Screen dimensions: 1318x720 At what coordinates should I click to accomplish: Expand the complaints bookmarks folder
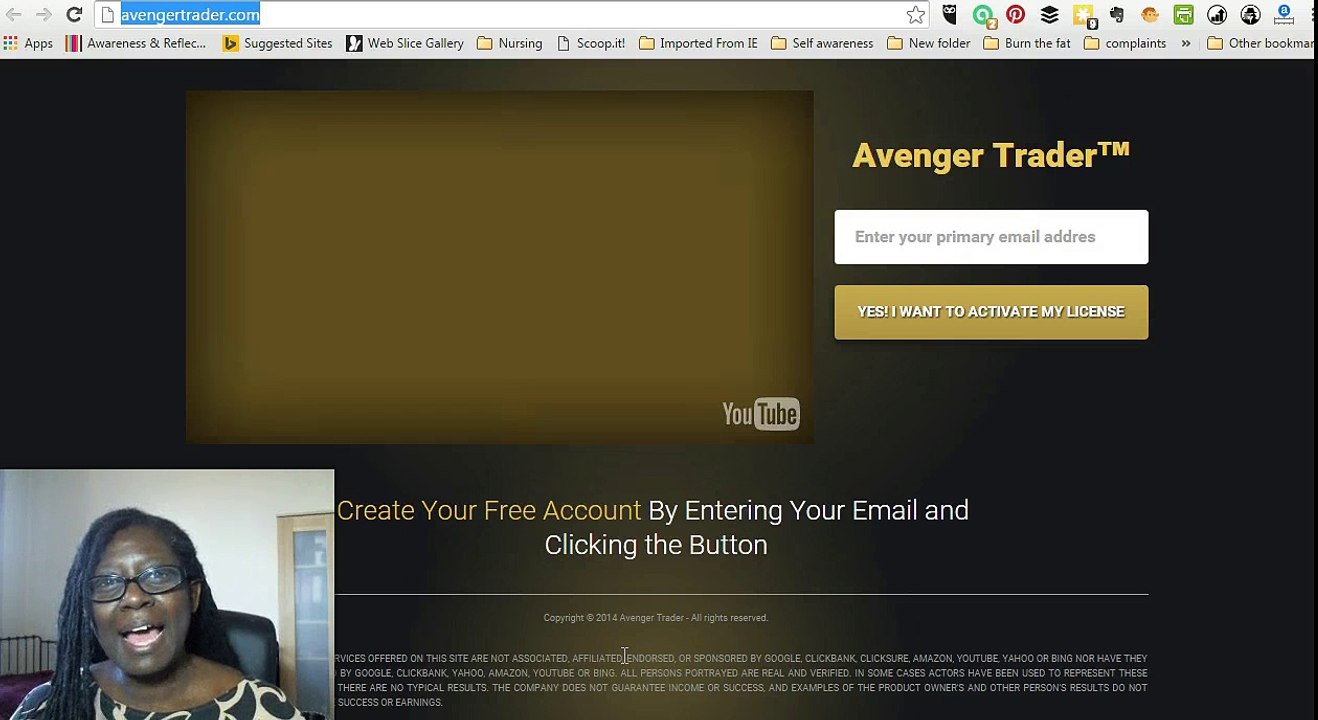pos(1125,43)
